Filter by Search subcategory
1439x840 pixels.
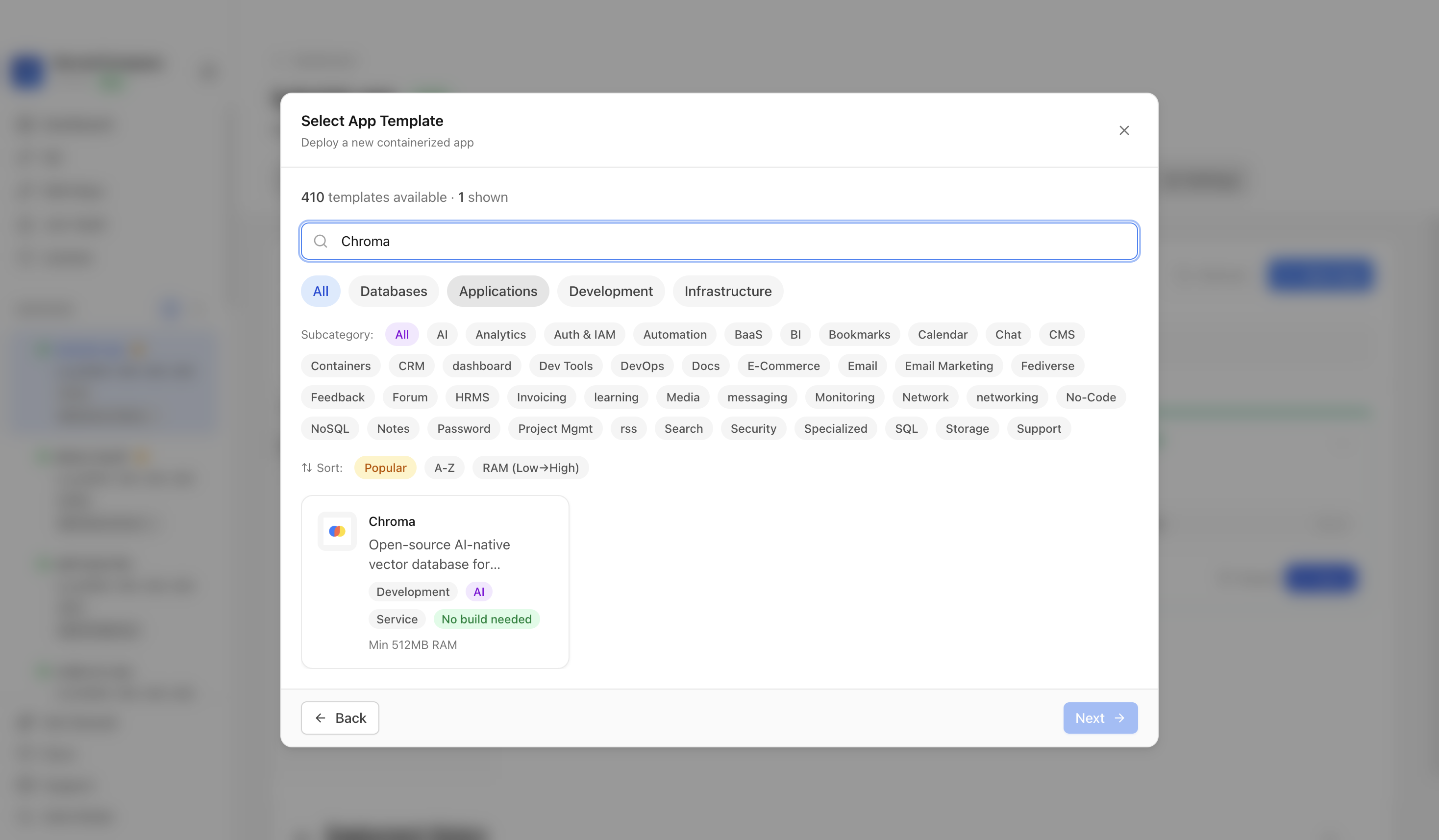point(684,429)
